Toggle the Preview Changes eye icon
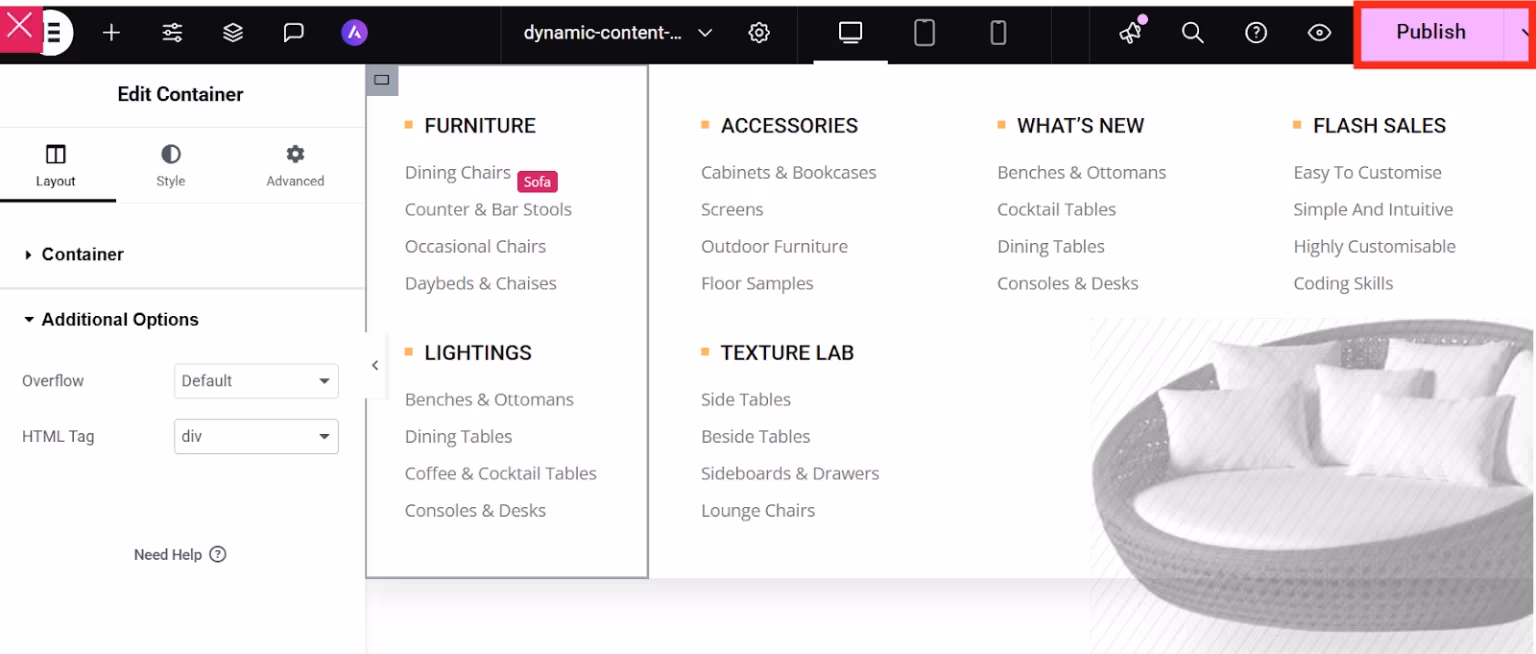Image resolution: width=1536 pixels, height=654 pixels. click(x=1319, y=32)
